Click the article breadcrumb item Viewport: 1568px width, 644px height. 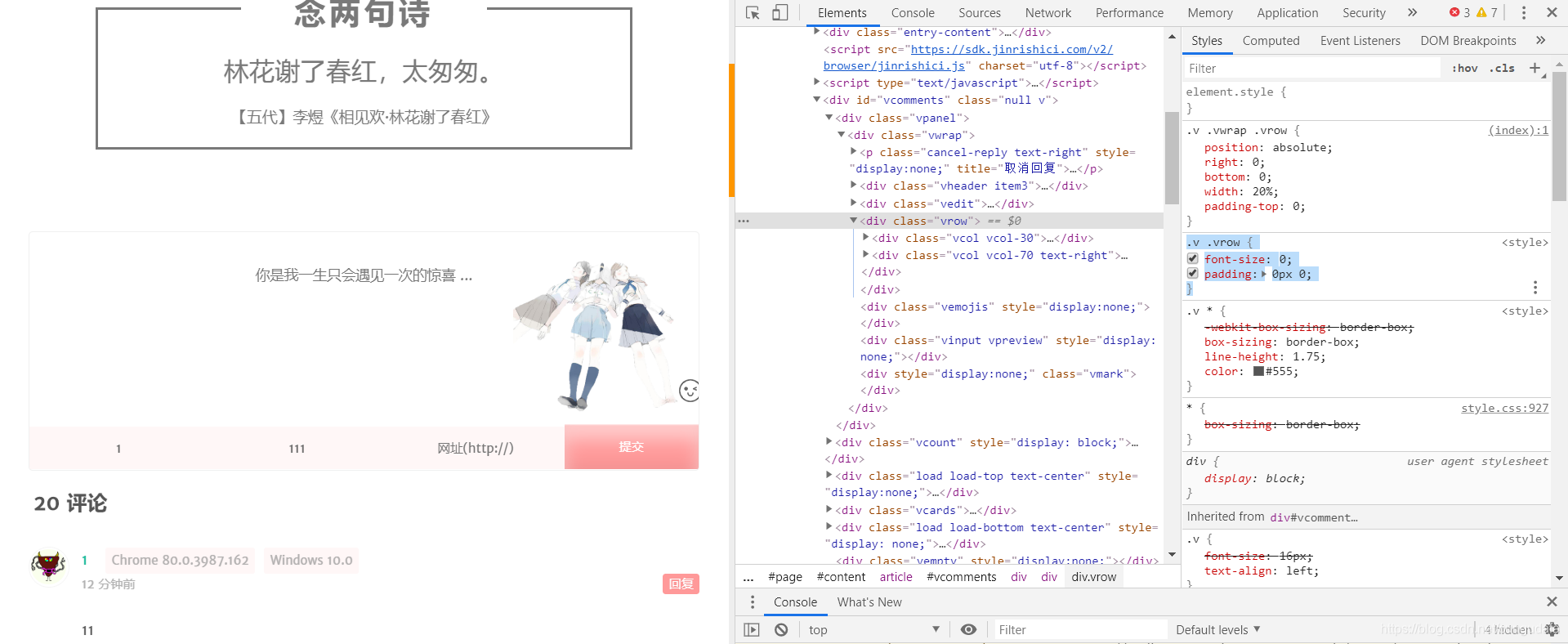[x=896, y=577]
